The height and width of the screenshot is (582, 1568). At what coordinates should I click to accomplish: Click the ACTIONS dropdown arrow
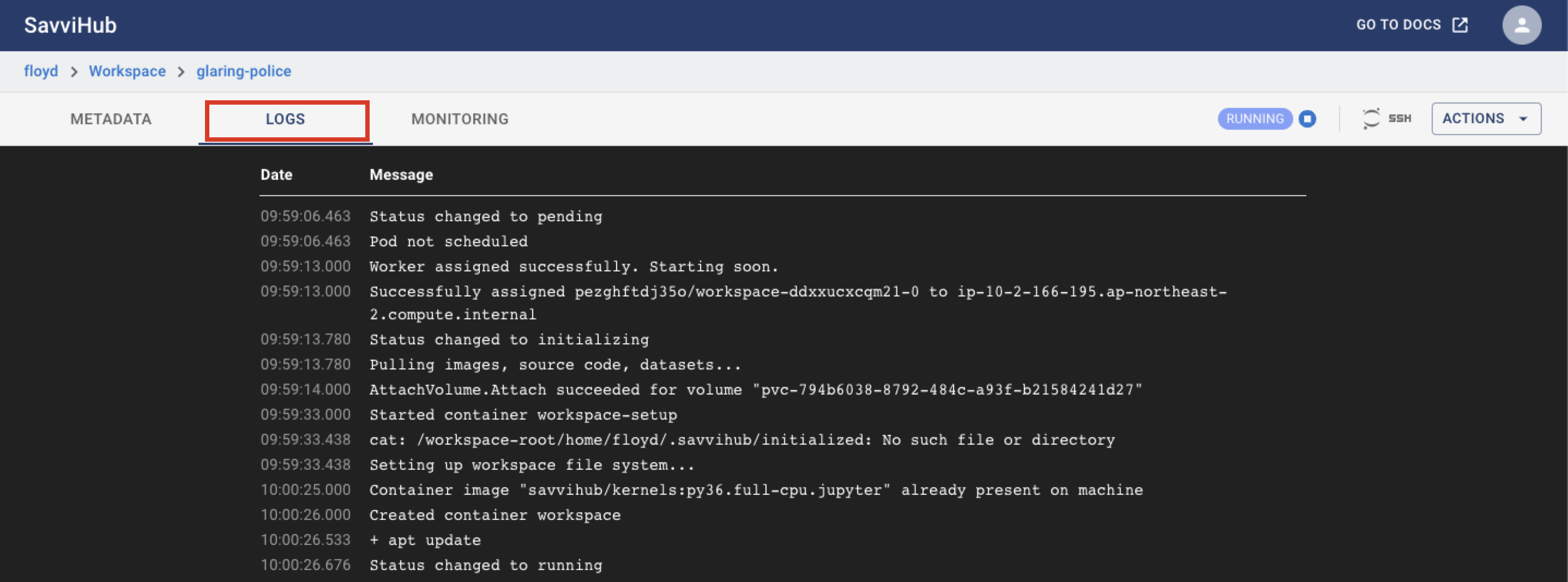(x=1523, y=119)
